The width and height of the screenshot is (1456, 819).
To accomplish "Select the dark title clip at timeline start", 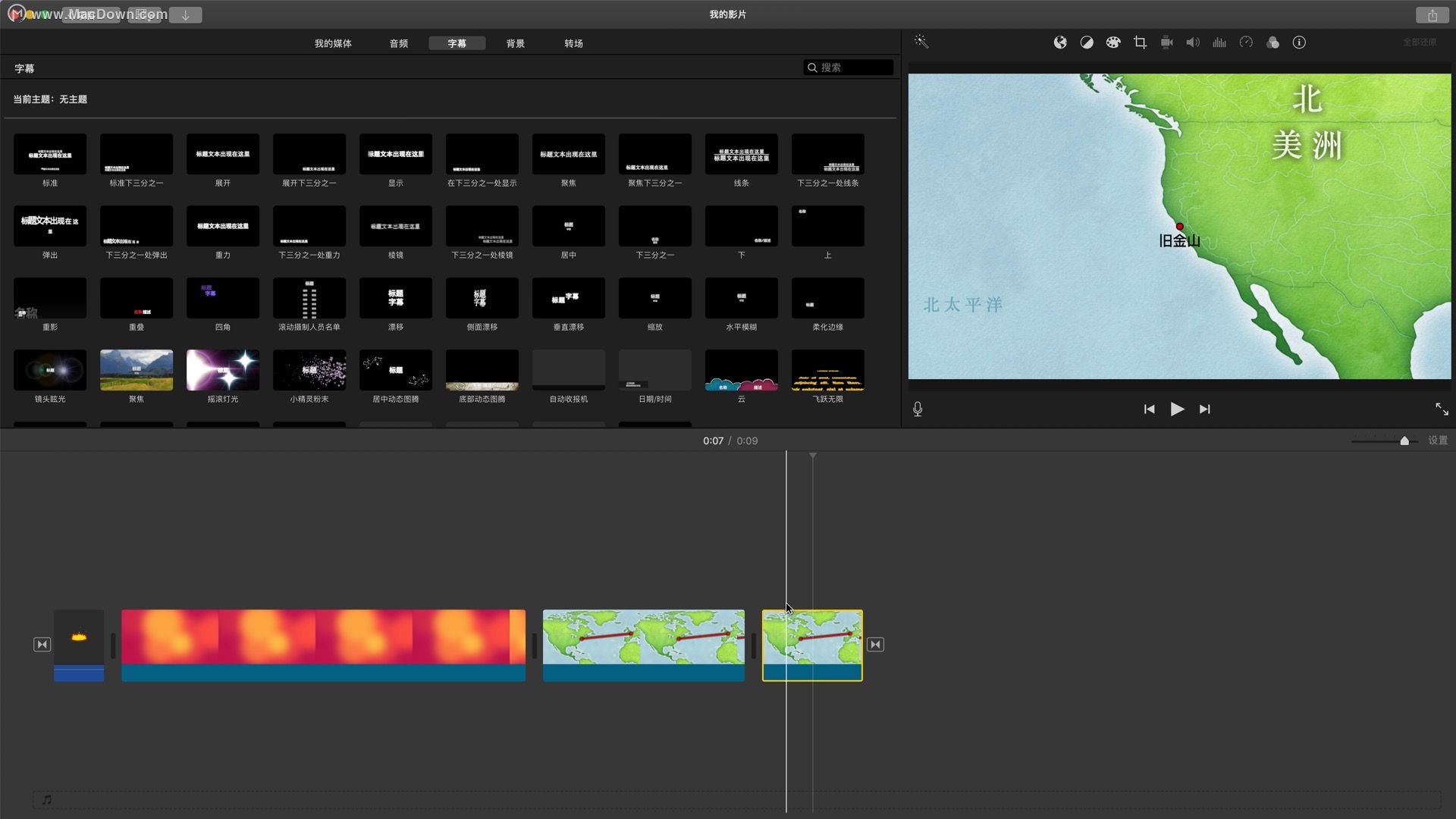I will (79, 645).
